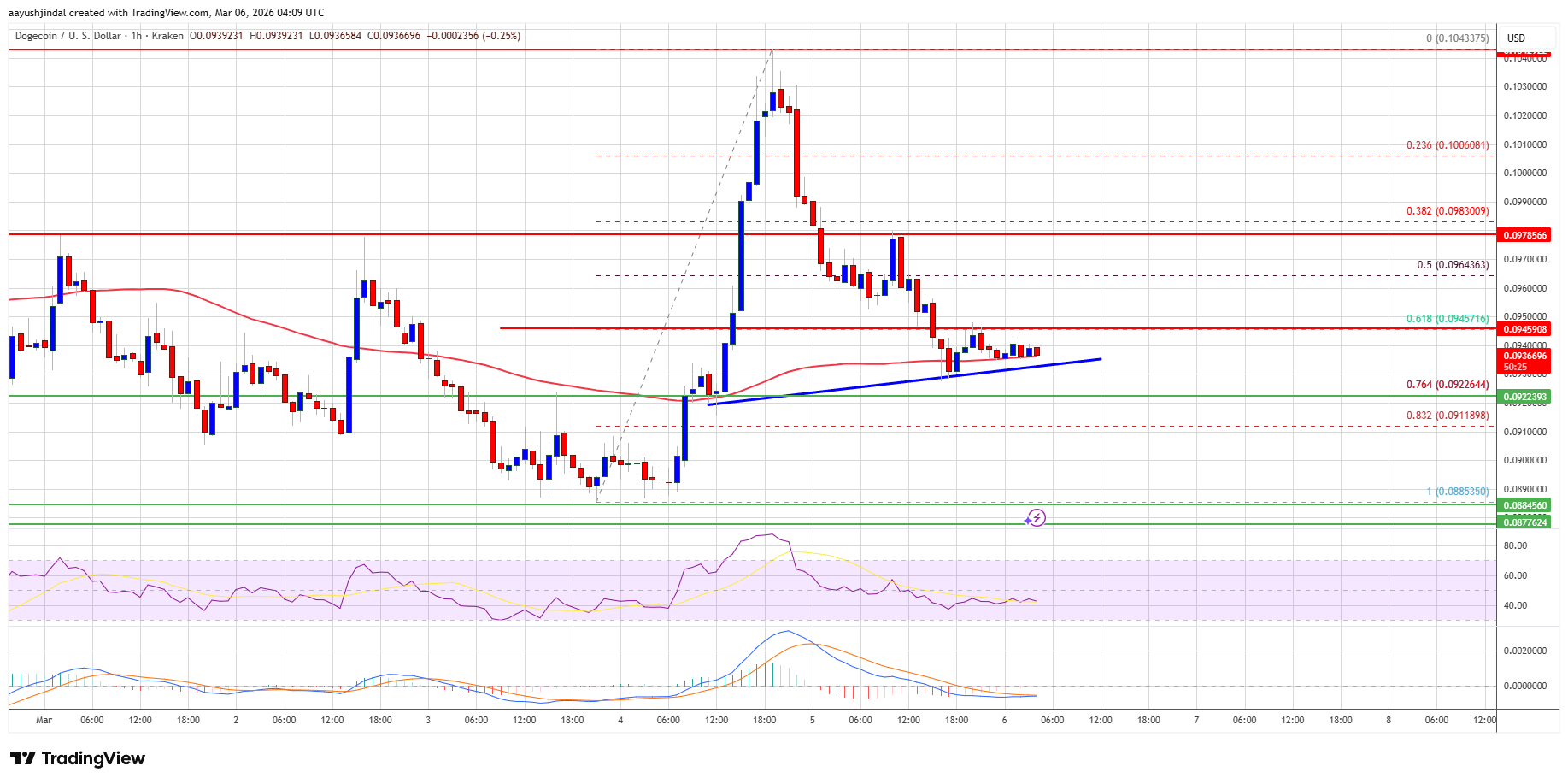
Task: Select the 1h interval label in chart header
Action: [x=136, y=36]
